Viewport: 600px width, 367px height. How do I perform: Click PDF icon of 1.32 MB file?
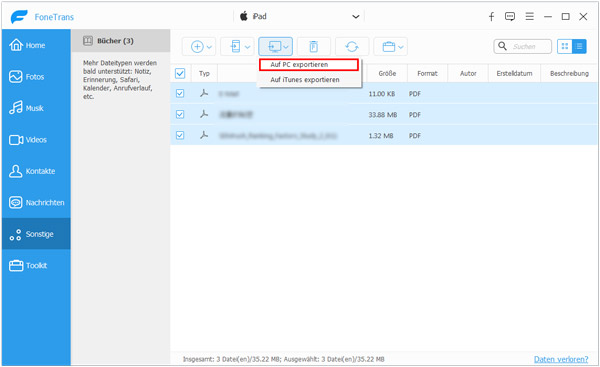pyautogui.click(x=204, y=135)
